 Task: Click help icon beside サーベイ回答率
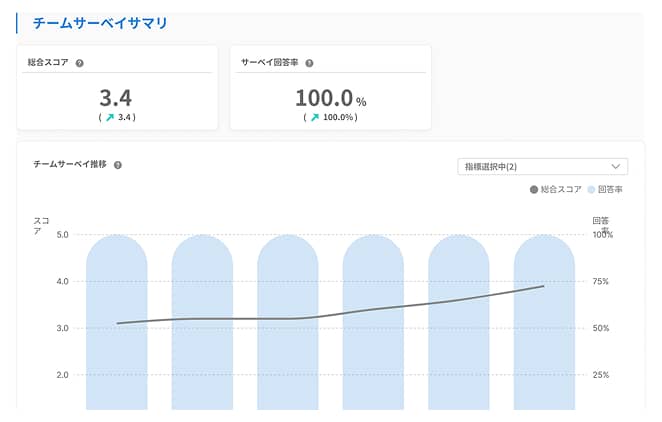pyautogui.click(x=309, y=63)
